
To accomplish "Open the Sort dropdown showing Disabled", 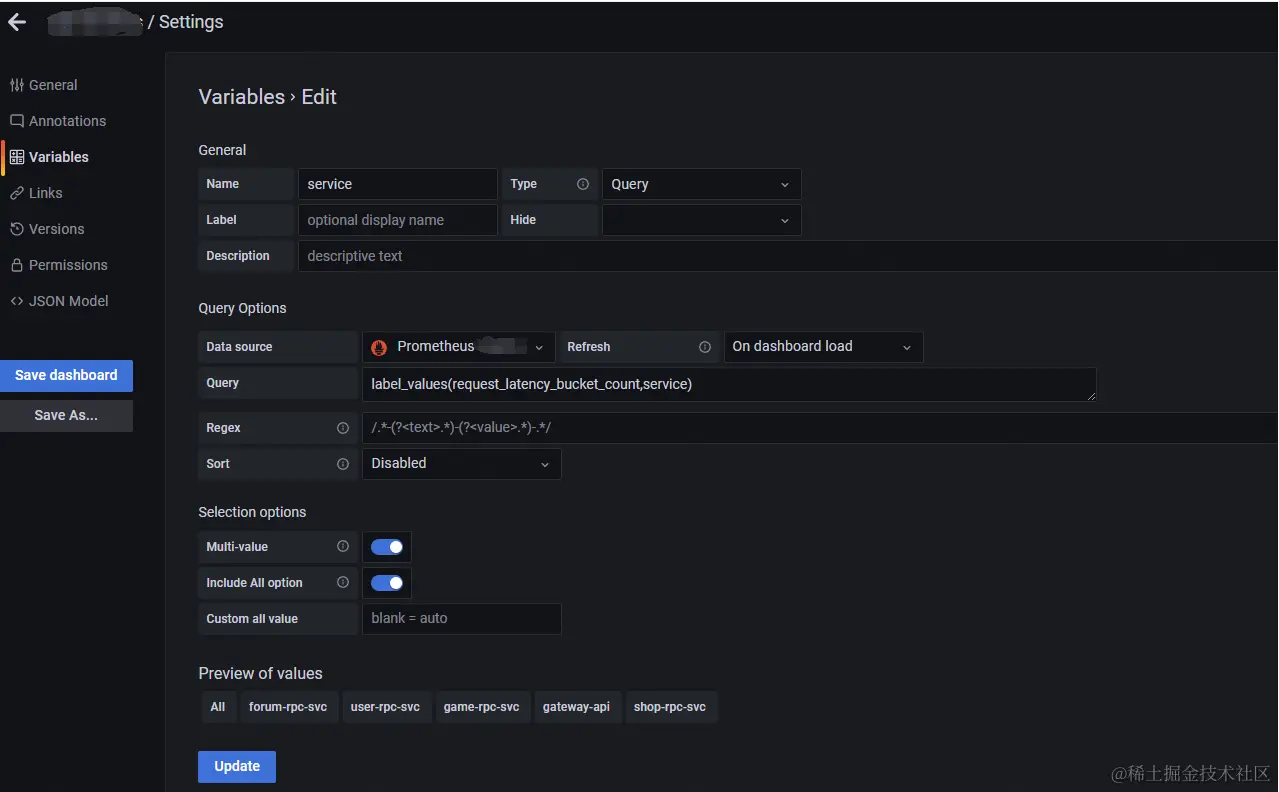I will tap(461, 464).
